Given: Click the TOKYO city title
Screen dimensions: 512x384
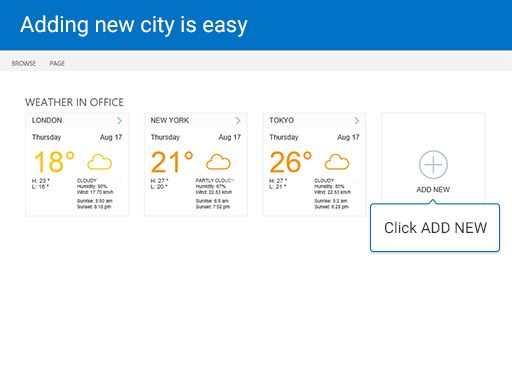Looking at the screenshot, I should [282, 120].
